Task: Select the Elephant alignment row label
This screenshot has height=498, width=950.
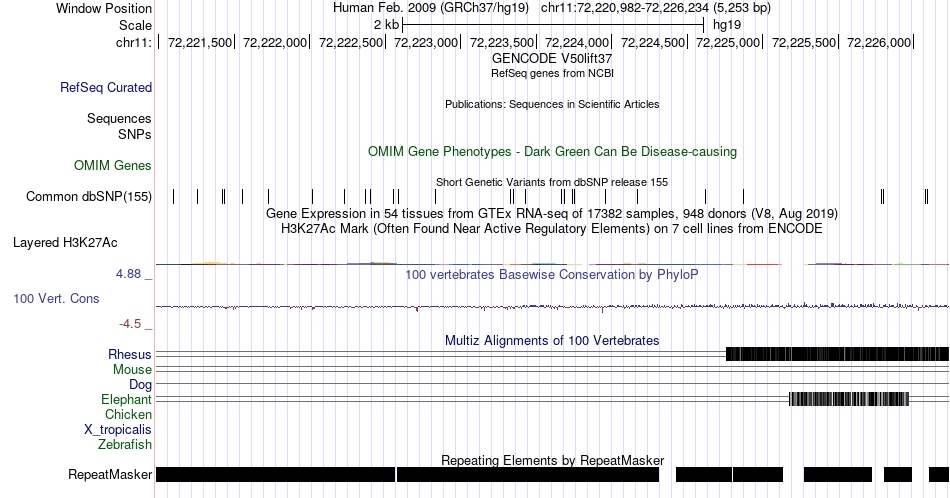Action: [126, 399]
